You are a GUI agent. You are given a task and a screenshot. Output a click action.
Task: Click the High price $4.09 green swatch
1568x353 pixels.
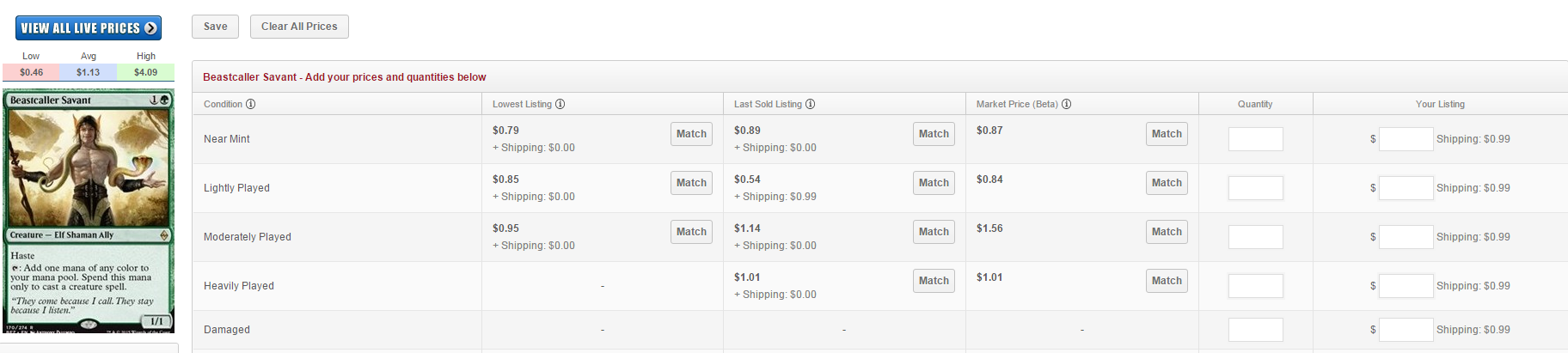point(146,72)
